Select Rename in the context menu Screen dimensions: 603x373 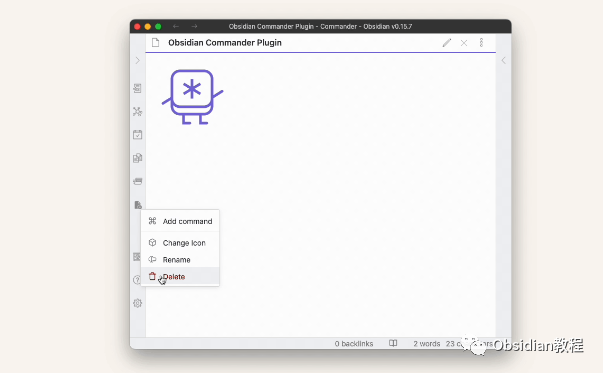(x=180, y=260)
